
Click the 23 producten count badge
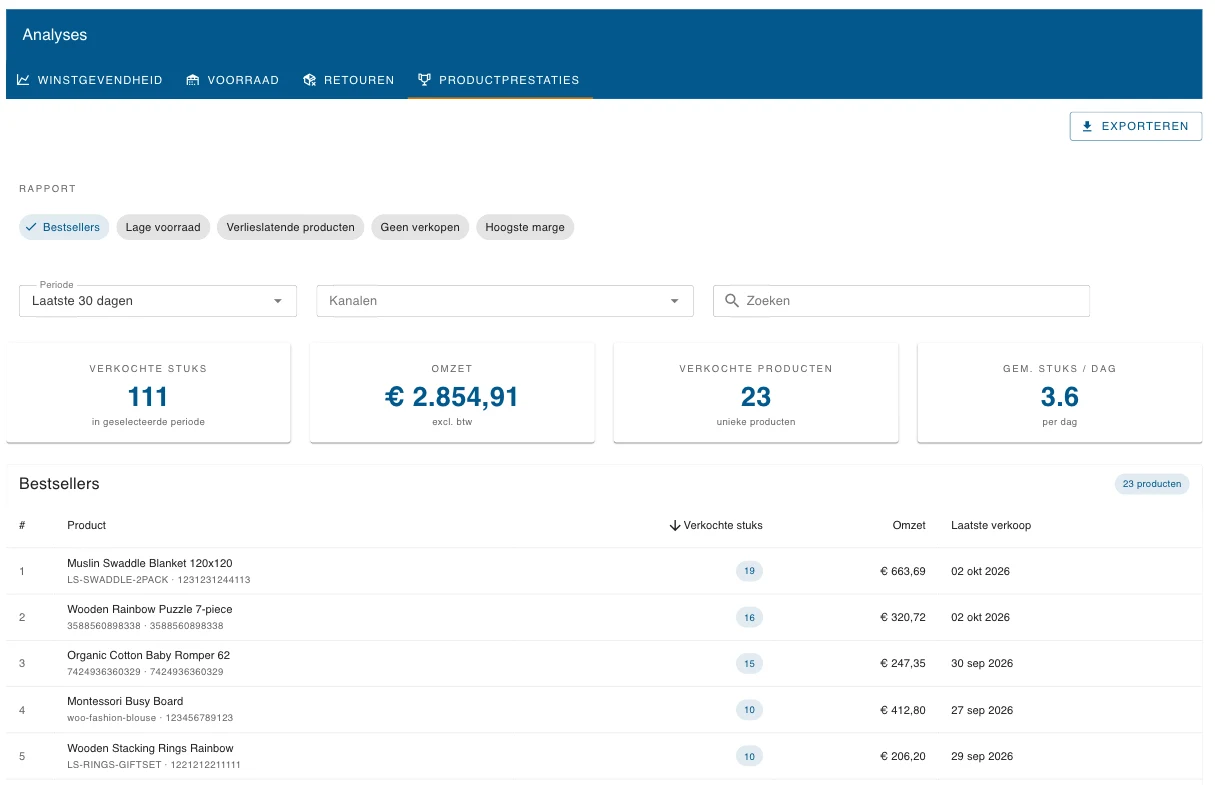point(1152,484)
